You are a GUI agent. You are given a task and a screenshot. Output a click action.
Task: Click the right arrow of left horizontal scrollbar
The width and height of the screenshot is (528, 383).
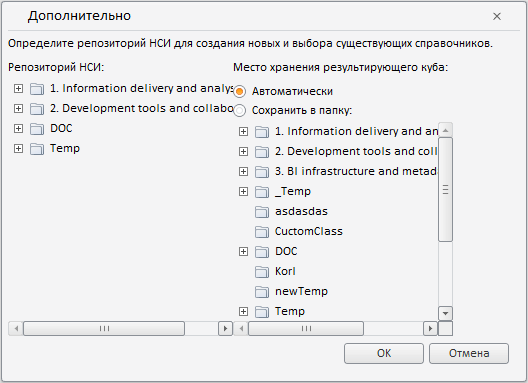[225, 328]
